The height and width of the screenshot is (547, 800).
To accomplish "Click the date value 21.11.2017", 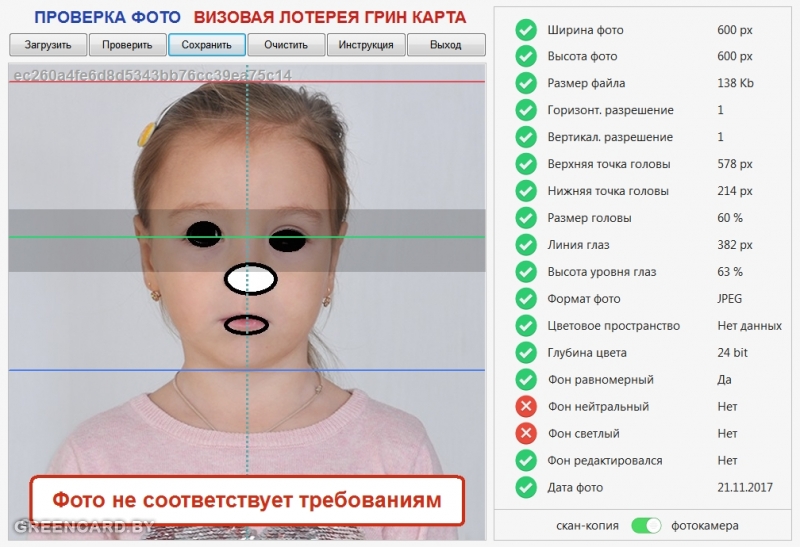I will point(745,487).
